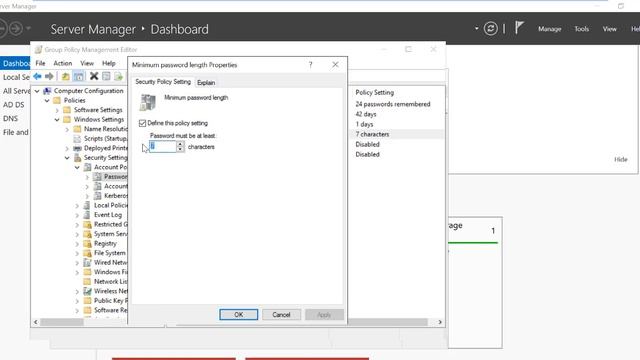Collapse the Account Policies node
This screenshot has height=360, width=640.
77,167
